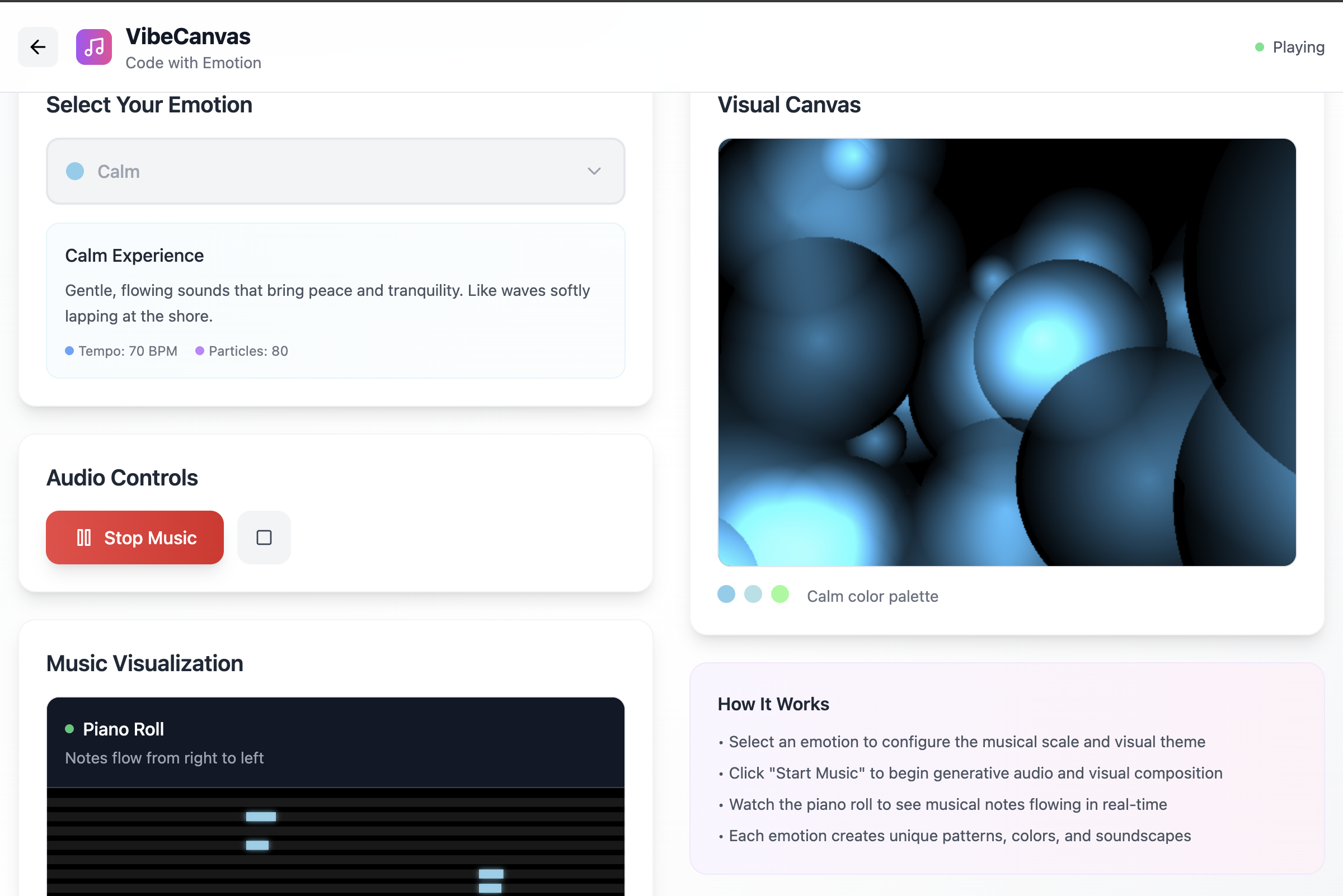Click the green Piano Roll indicator dot

(x=70, y=729)
